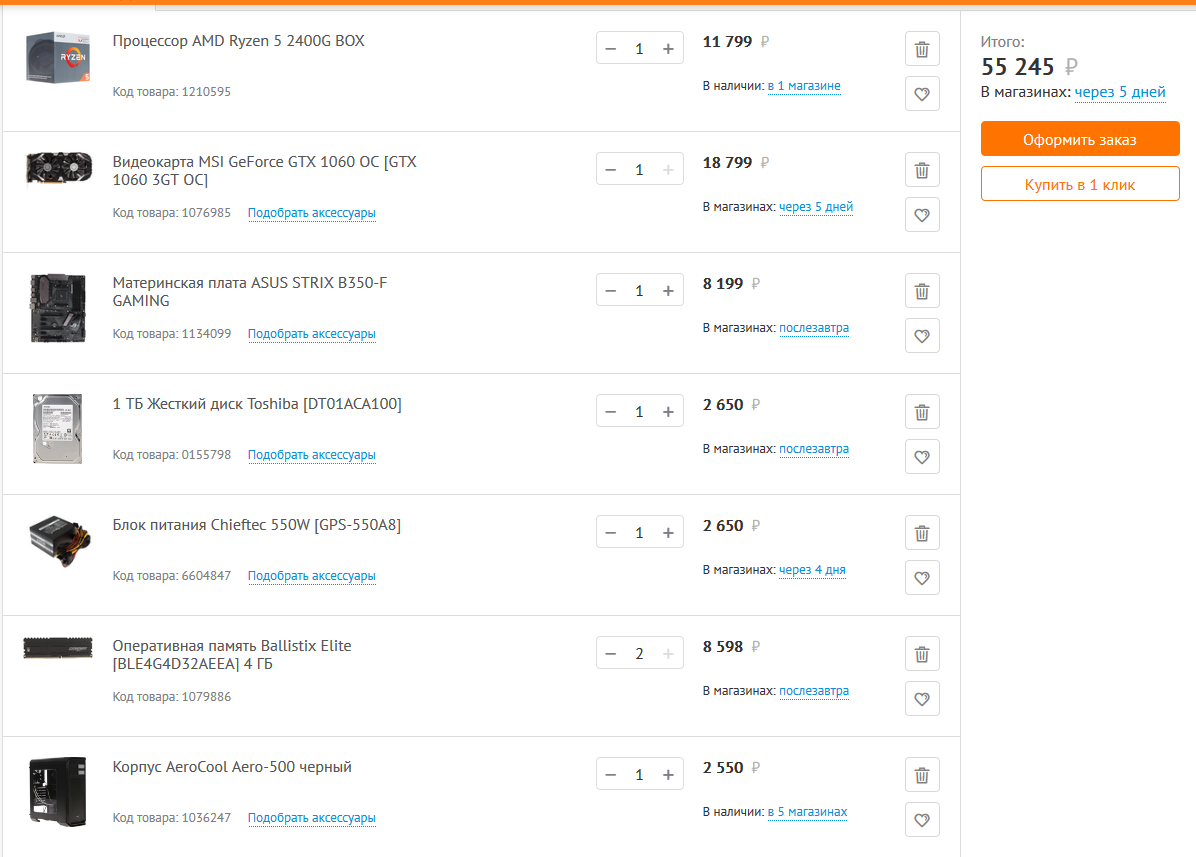Open Подобрать аксессуары for MSI GeForce GTX 1060
Image resolution: width=1196 pixels, height=857 pixels.
[311, 213]
